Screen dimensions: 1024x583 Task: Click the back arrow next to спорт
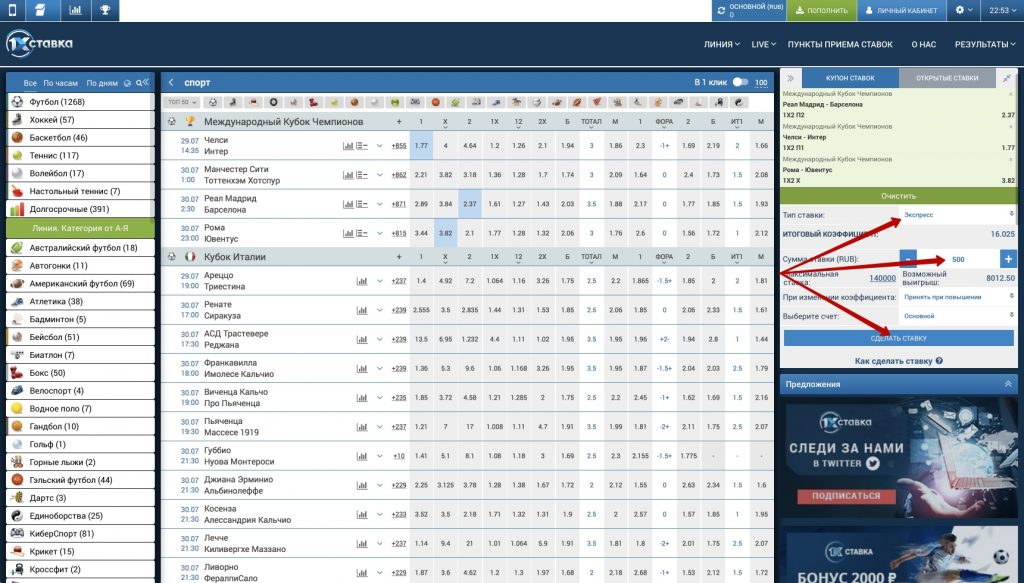pyautogui.click(x=171, y=82)
